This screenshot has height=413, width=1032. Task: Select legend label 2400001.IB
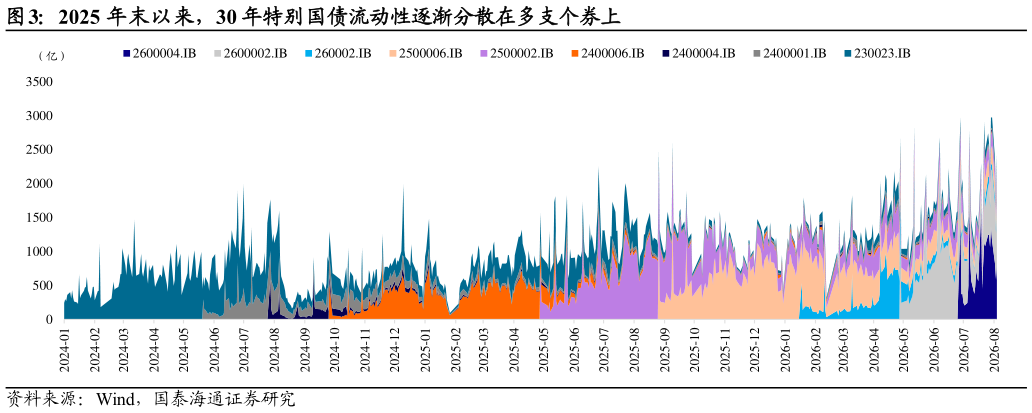pos(793,54)
